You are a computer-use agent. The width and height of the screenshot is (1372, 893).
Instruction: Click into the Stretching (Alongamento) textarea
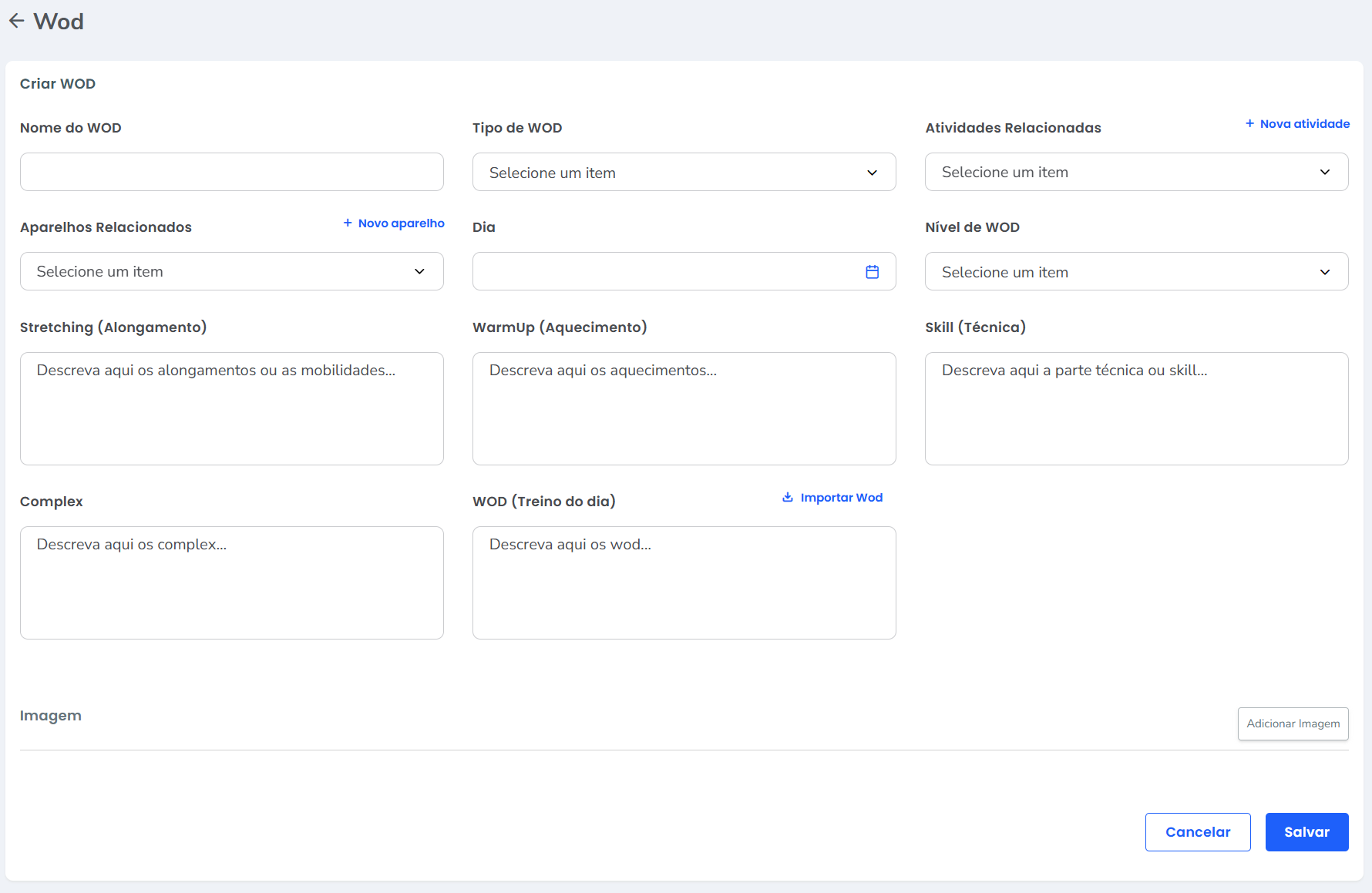(231, 408)
